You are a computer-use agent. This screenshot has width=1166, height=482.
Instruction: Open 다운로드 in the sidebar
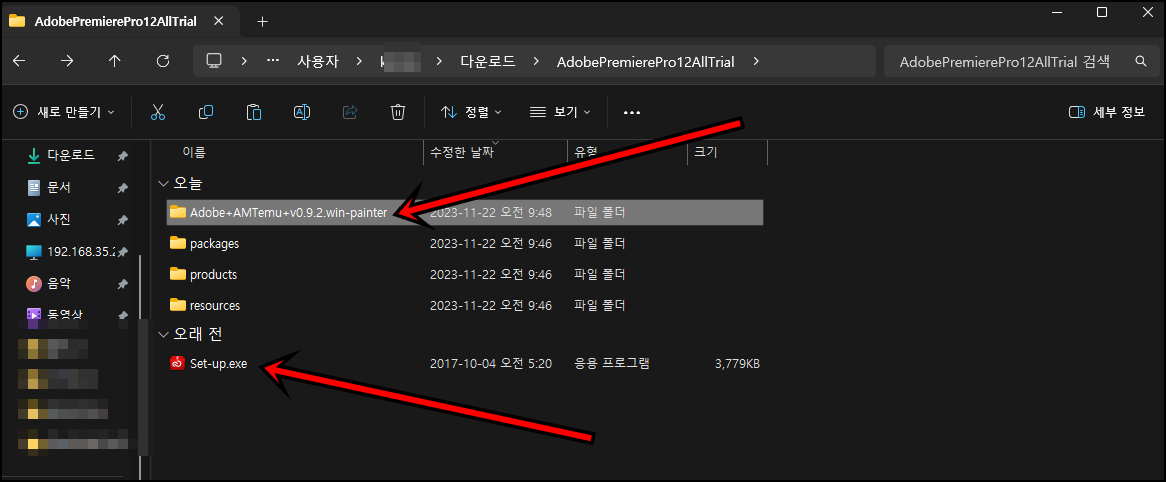pos(71,155)
